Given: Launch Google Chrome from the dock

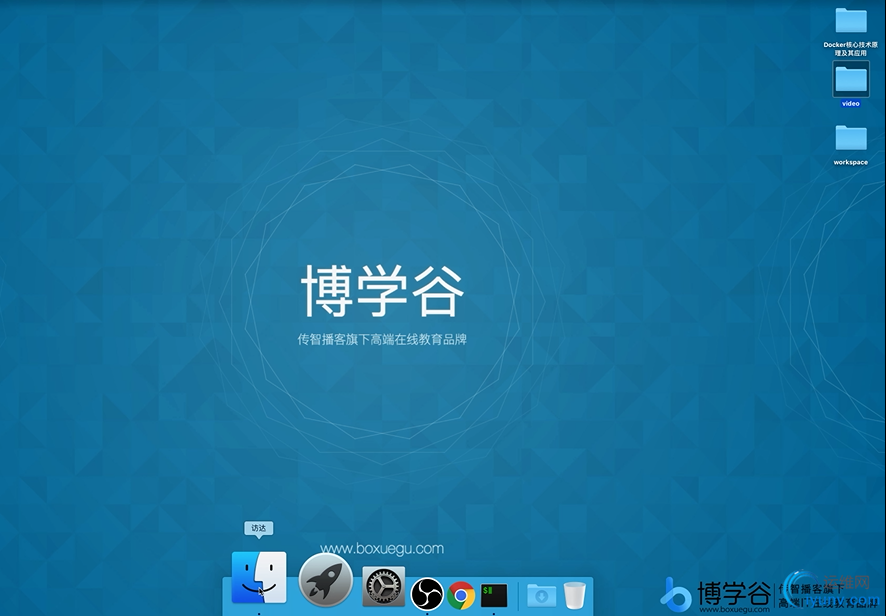Looking at the screenshot, I should (461, 595).
